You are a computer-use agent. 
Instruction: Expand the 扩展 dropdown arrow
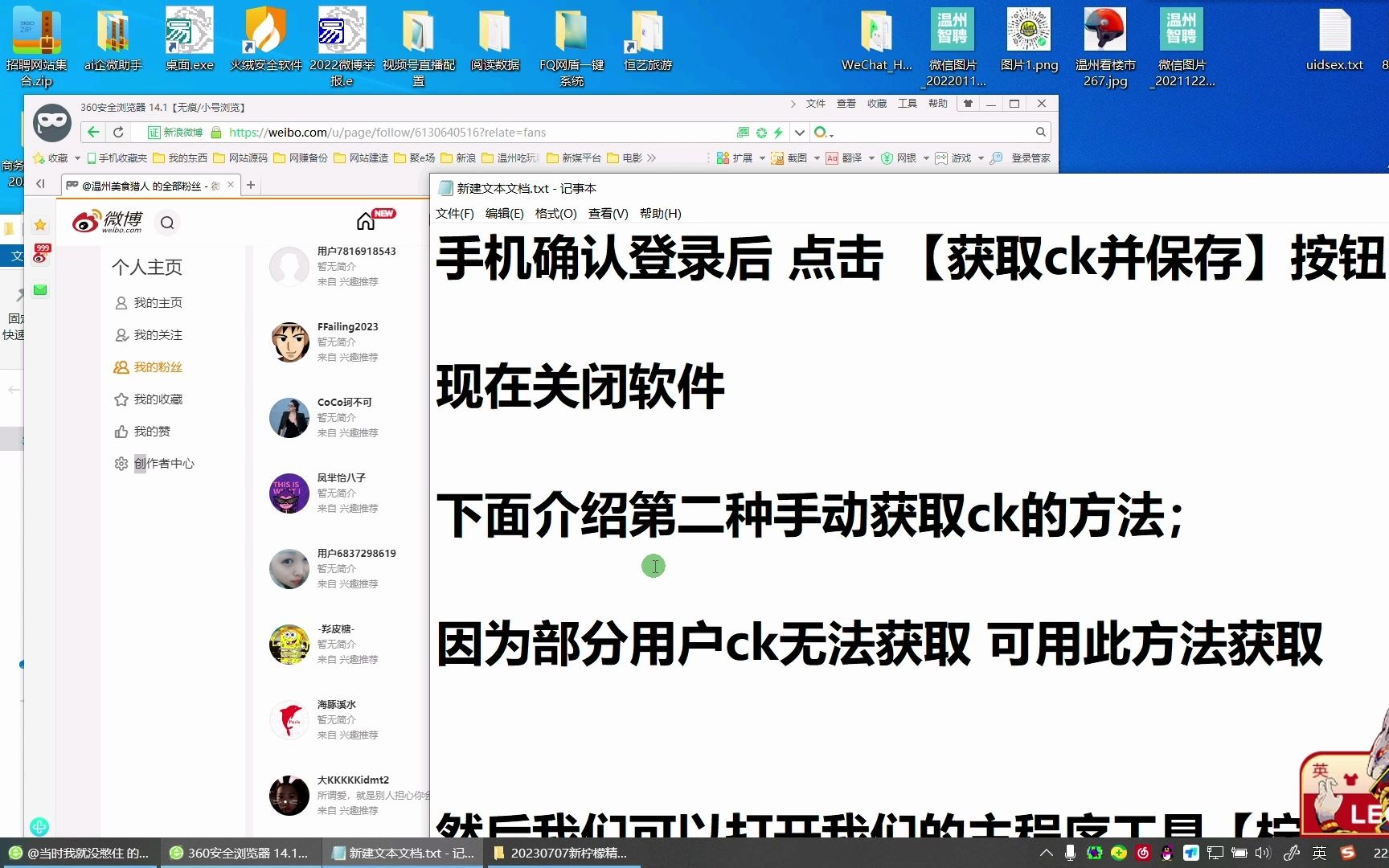762,158
